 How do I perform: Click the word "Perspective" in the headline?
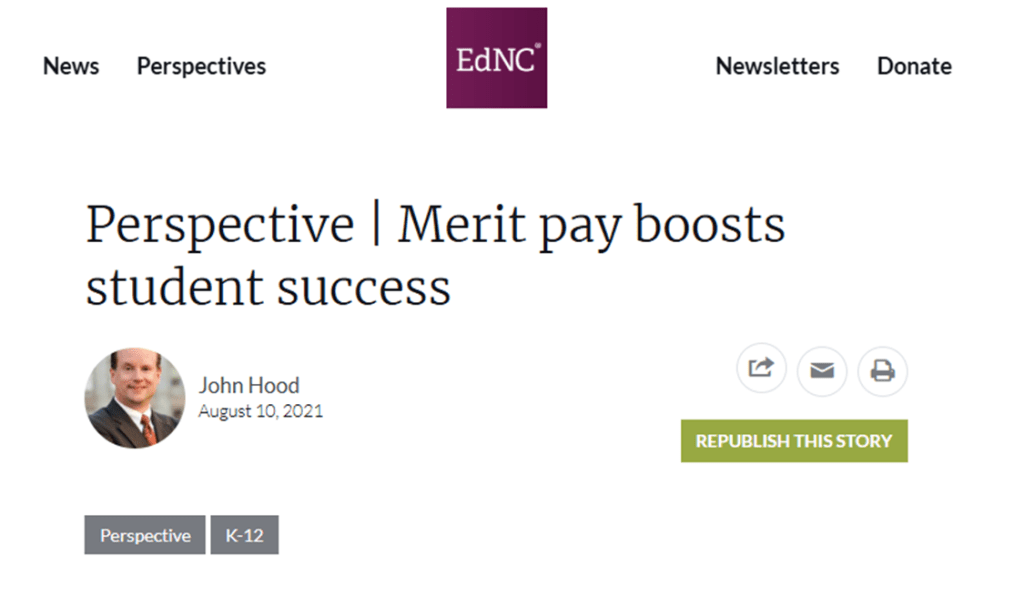220,226
